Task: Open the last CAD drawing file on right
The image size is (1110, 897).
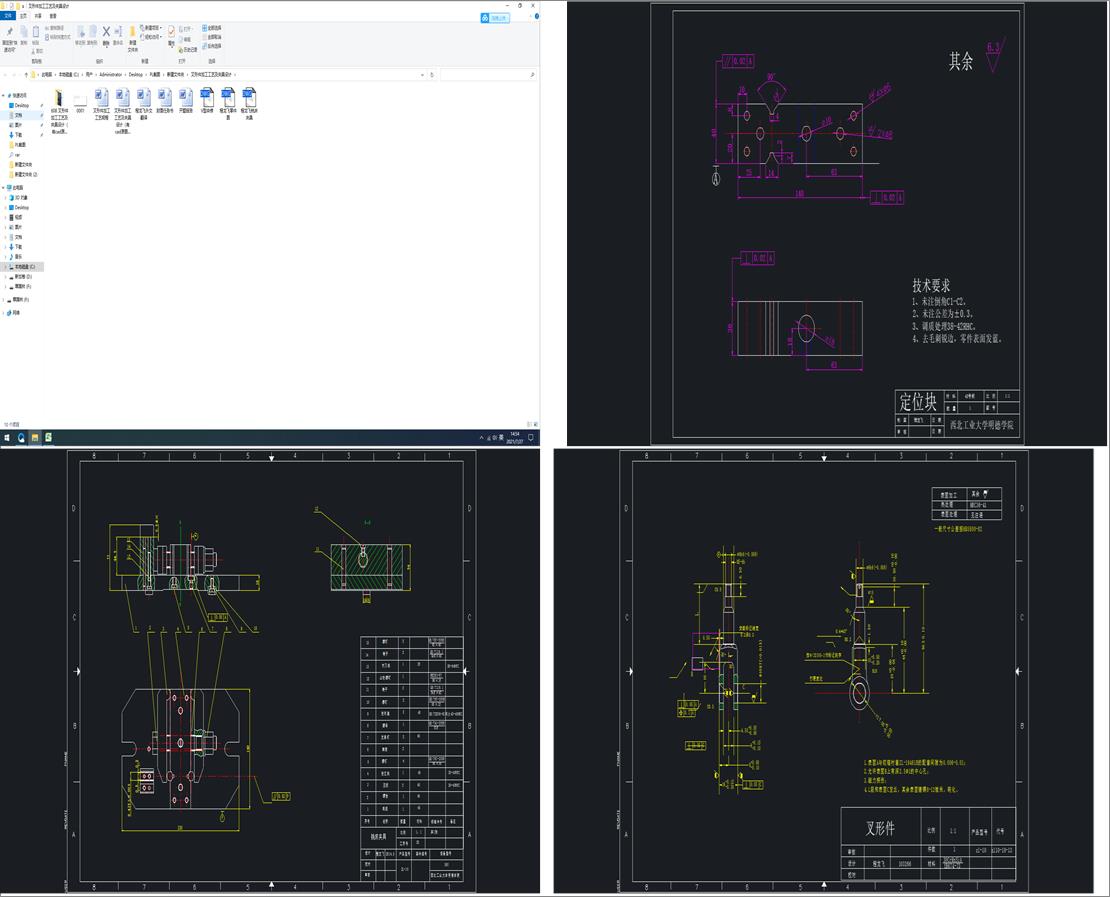Action: [249, 98]
